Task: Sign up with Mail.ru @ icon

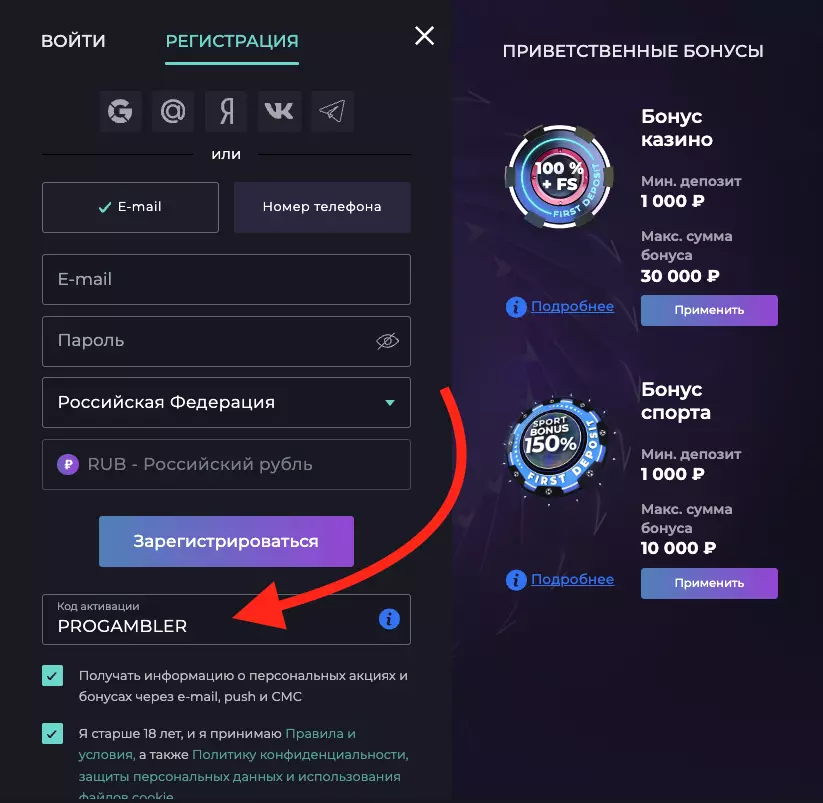Action: tap(173, 112)
